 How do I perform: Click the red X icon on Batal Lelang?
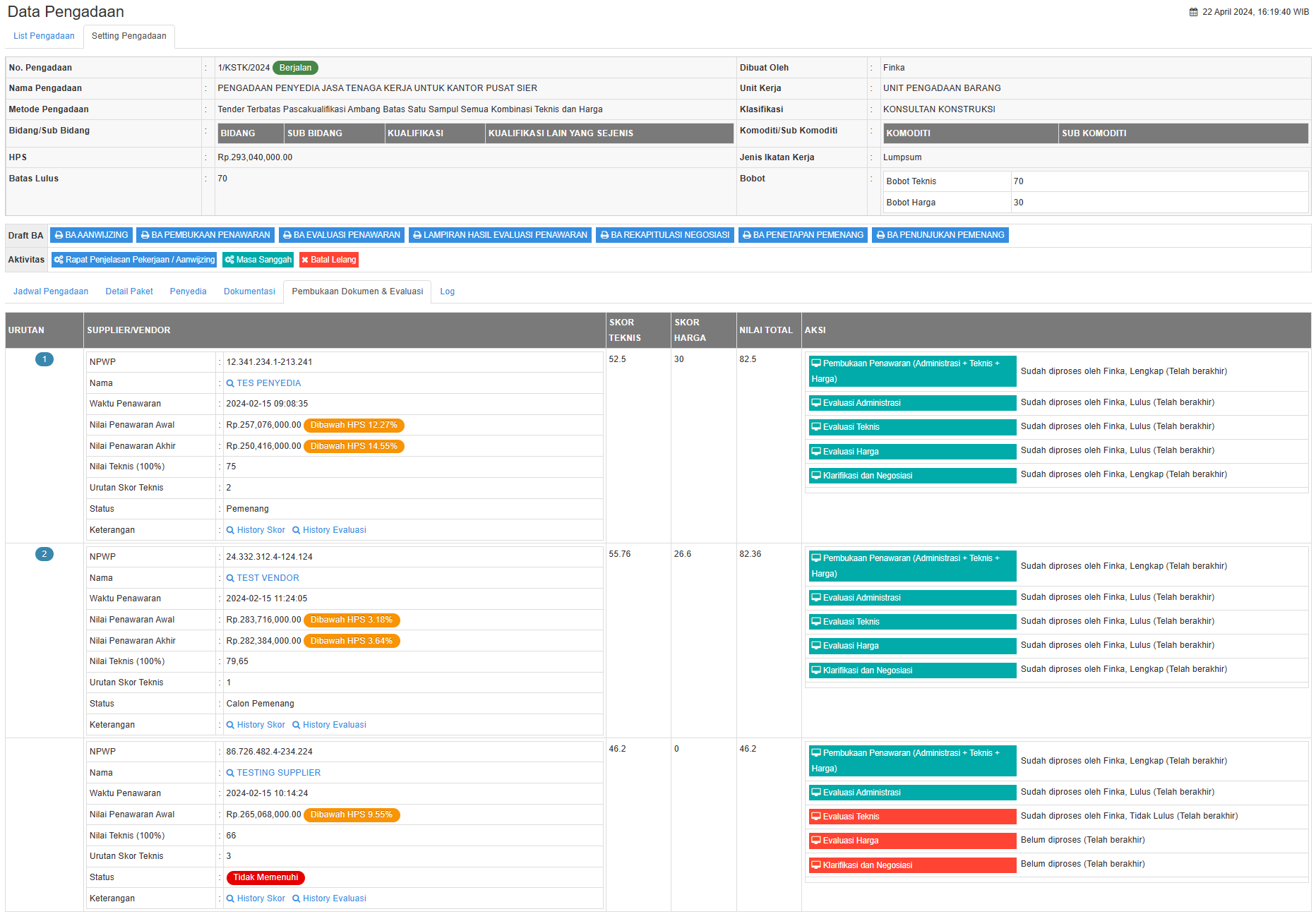tap(305, 260)
